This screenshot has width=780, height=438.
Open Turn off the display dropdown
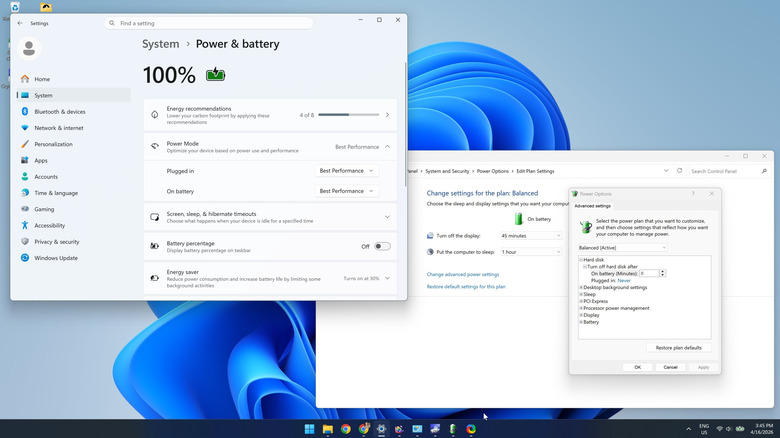pyautogui.click(x=531, y=236)
